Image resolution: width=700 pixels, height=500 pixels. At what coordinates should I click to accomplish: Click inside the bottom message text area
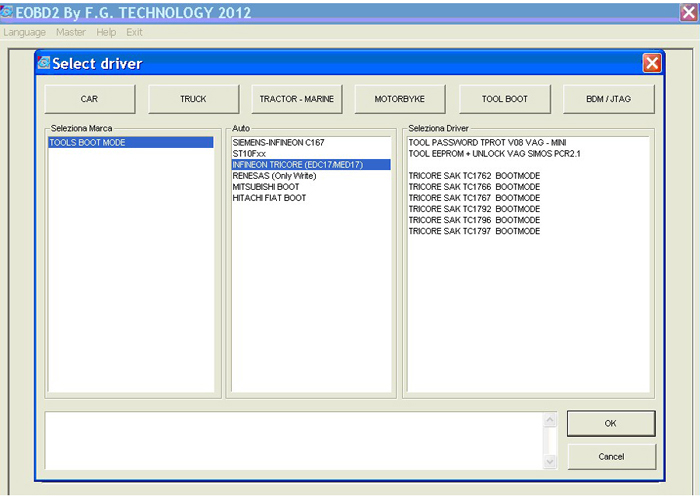coord(294,441)
